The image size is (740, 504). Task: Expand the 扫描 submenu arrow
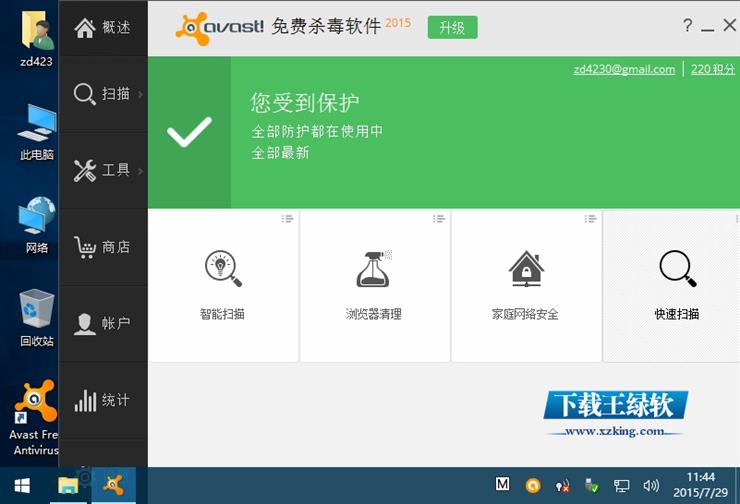tap(141, 94)
